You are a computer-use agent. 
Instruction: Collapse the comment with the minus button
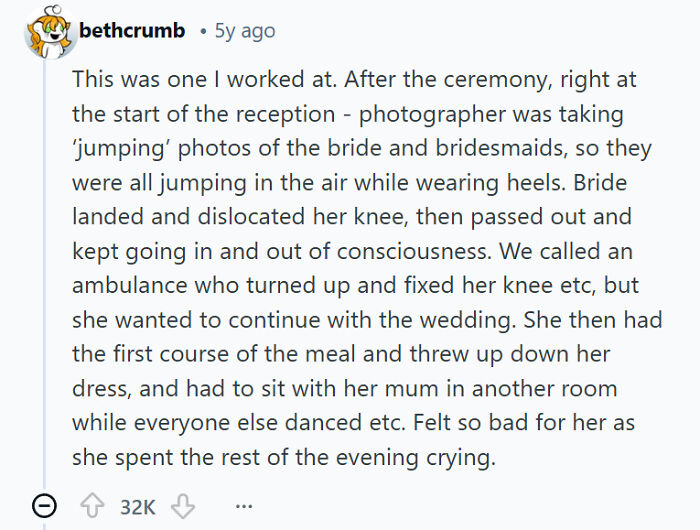coord(44,507)
